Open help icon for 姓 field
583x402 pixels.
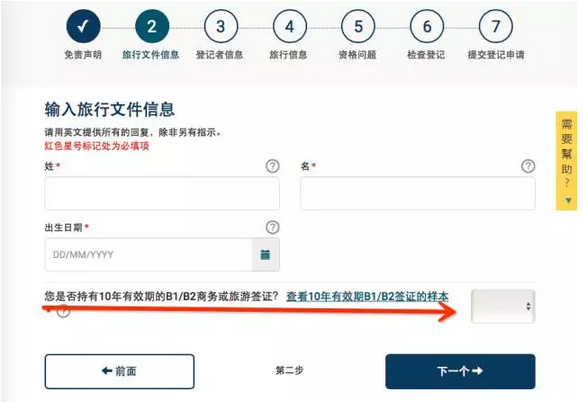[273, 166]
